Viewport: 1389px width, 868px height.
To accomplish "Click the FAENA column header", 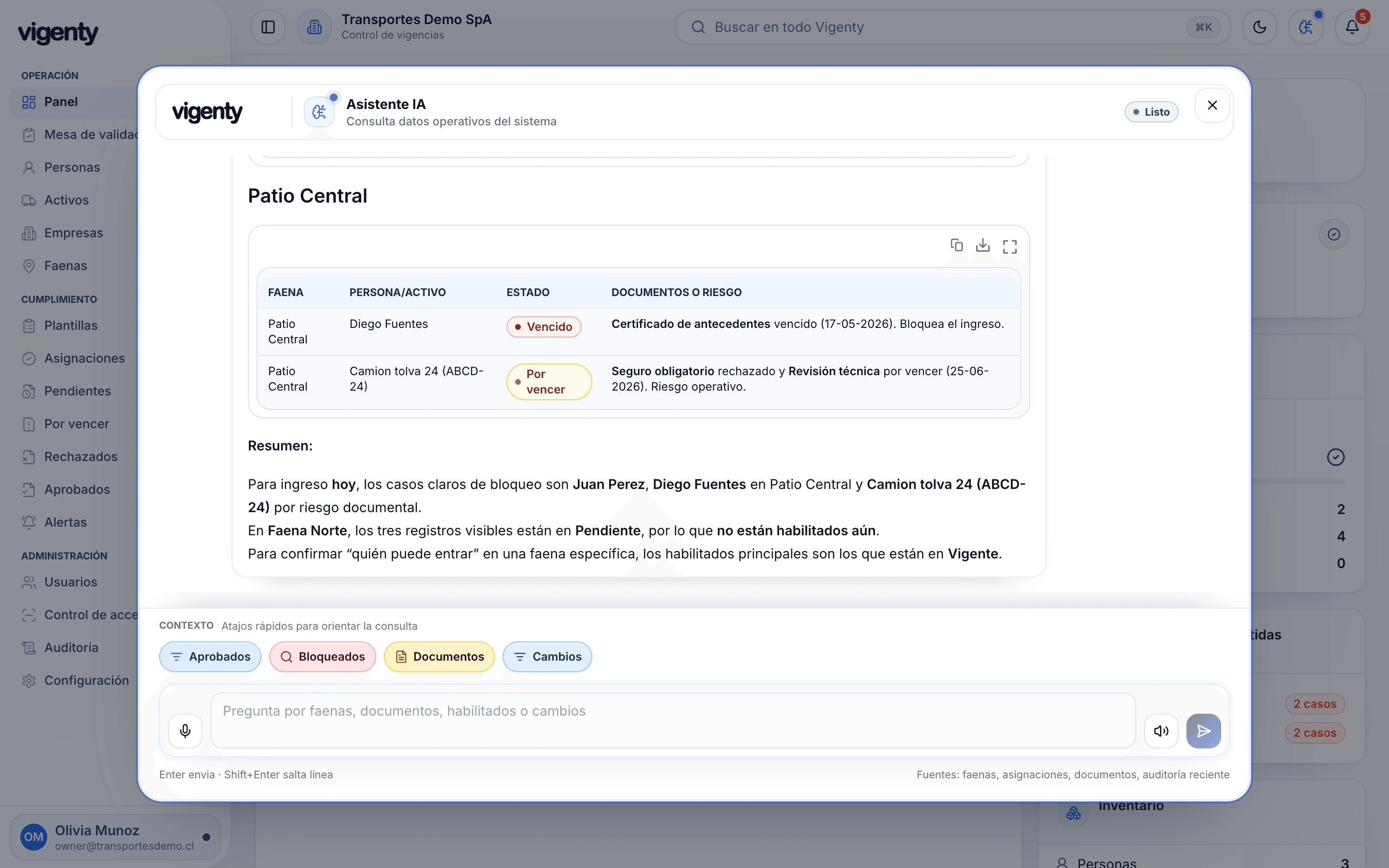I will (286, 292).
